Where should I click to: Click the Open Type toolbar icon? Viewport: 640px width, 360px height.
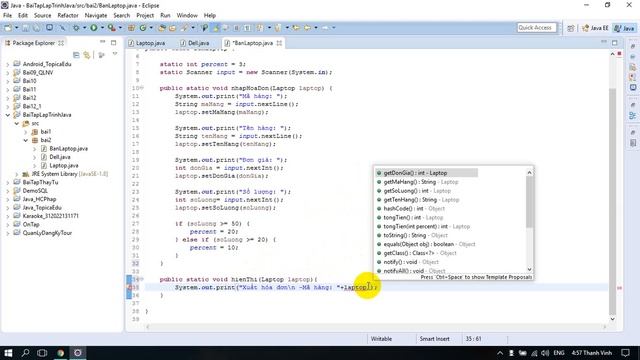tap(162, 28)
